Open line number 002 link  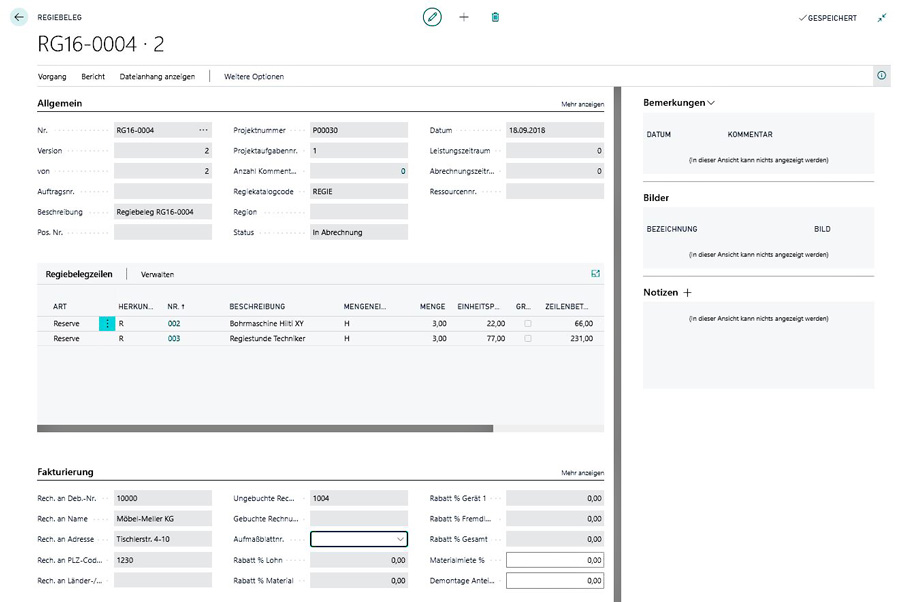coord(174,324)
